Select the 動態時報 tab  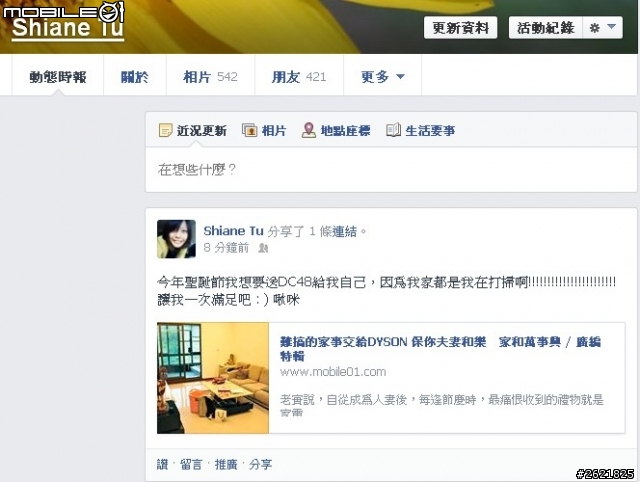(x=58, y=76)
